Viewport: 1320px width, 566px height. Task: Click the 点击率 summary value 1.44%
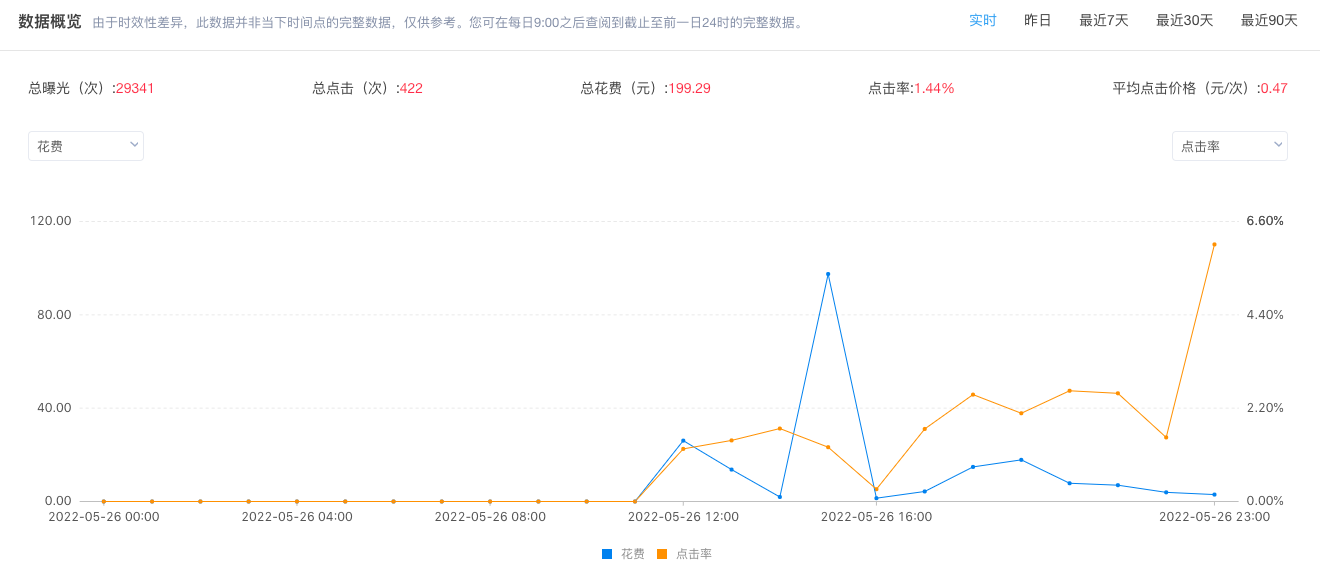[934, 88]
